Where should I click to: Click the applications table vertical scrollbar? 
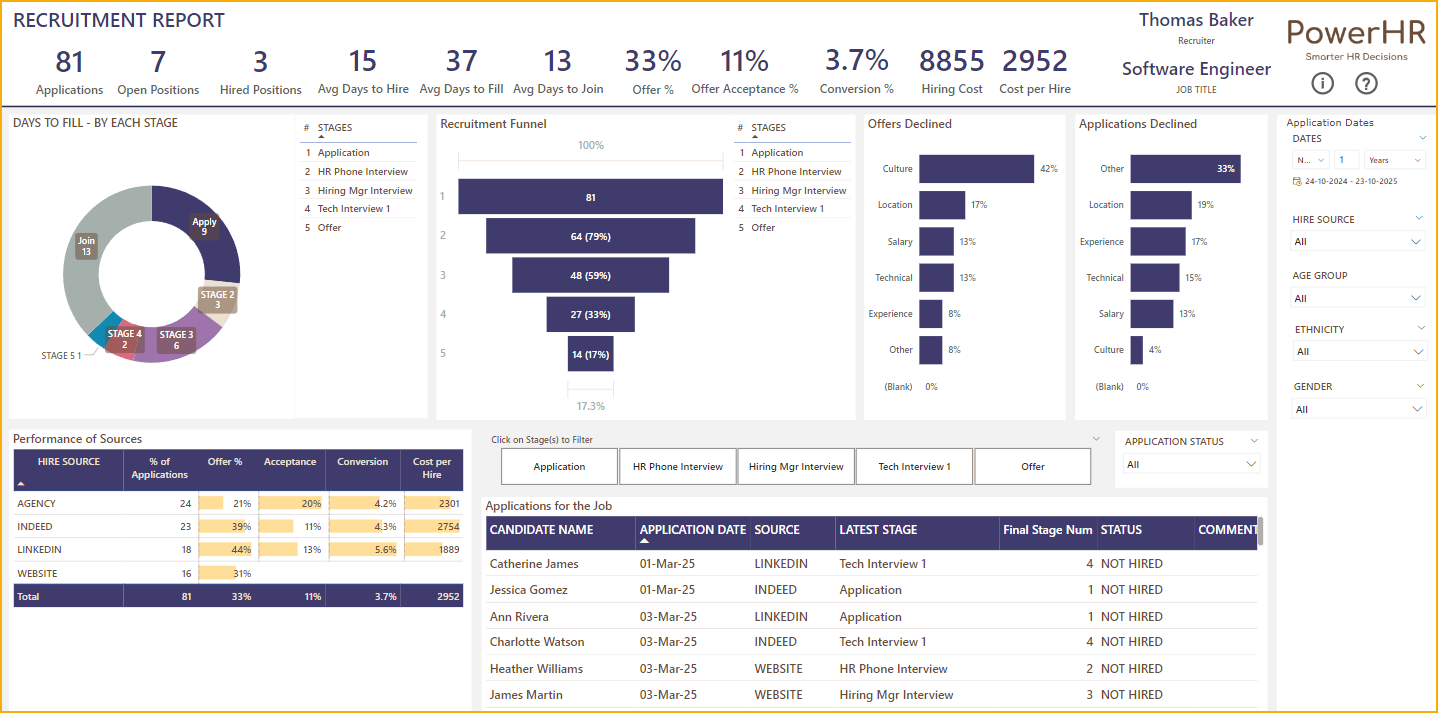click(1259, 531)
